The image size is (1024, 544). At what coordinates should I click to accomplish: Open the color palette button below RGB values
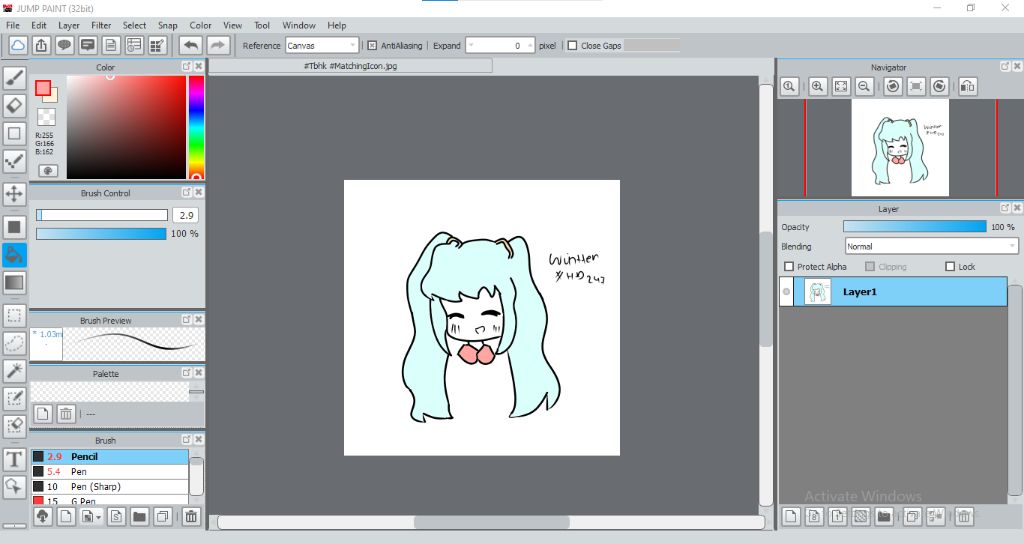coord(48,170)
